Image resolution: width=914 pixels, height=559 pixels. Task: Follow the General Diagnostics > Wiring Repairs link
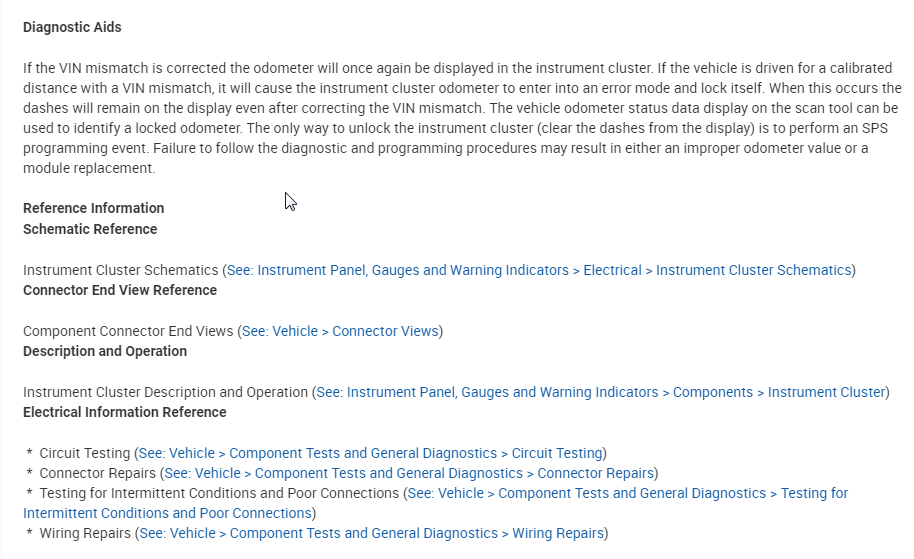(371, 533)
